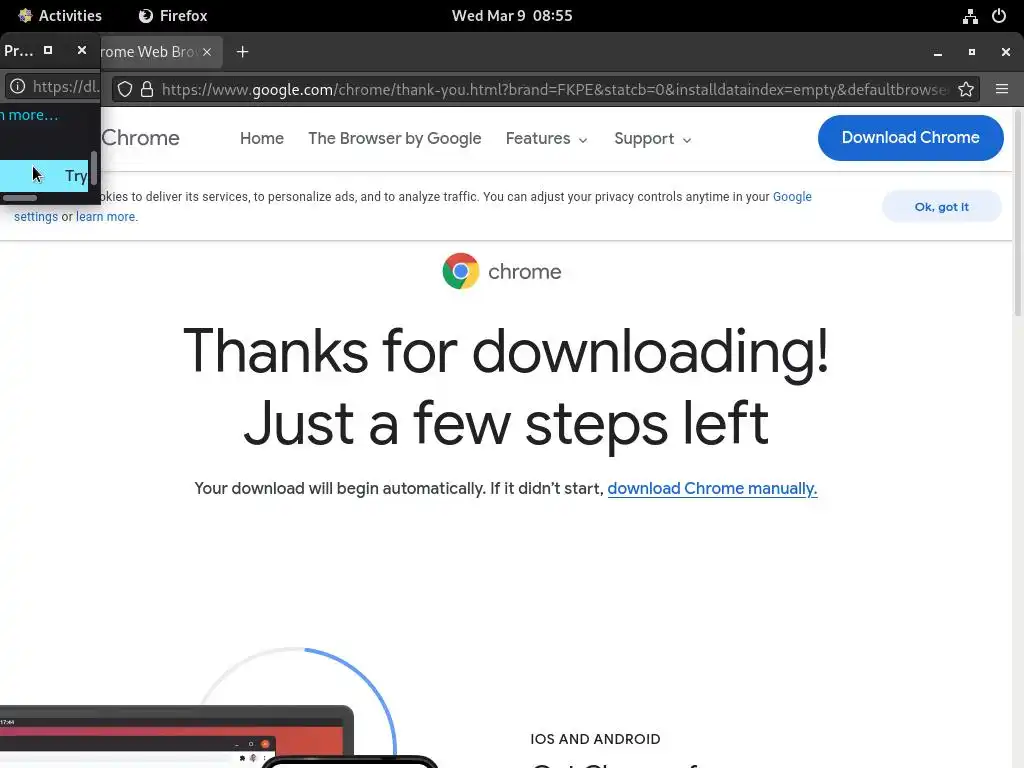Click the clock showing Wed Mar 9 08:55
Image resolution: width=1024 pixels, height=768 pixels.
click(x=512, y=16)
